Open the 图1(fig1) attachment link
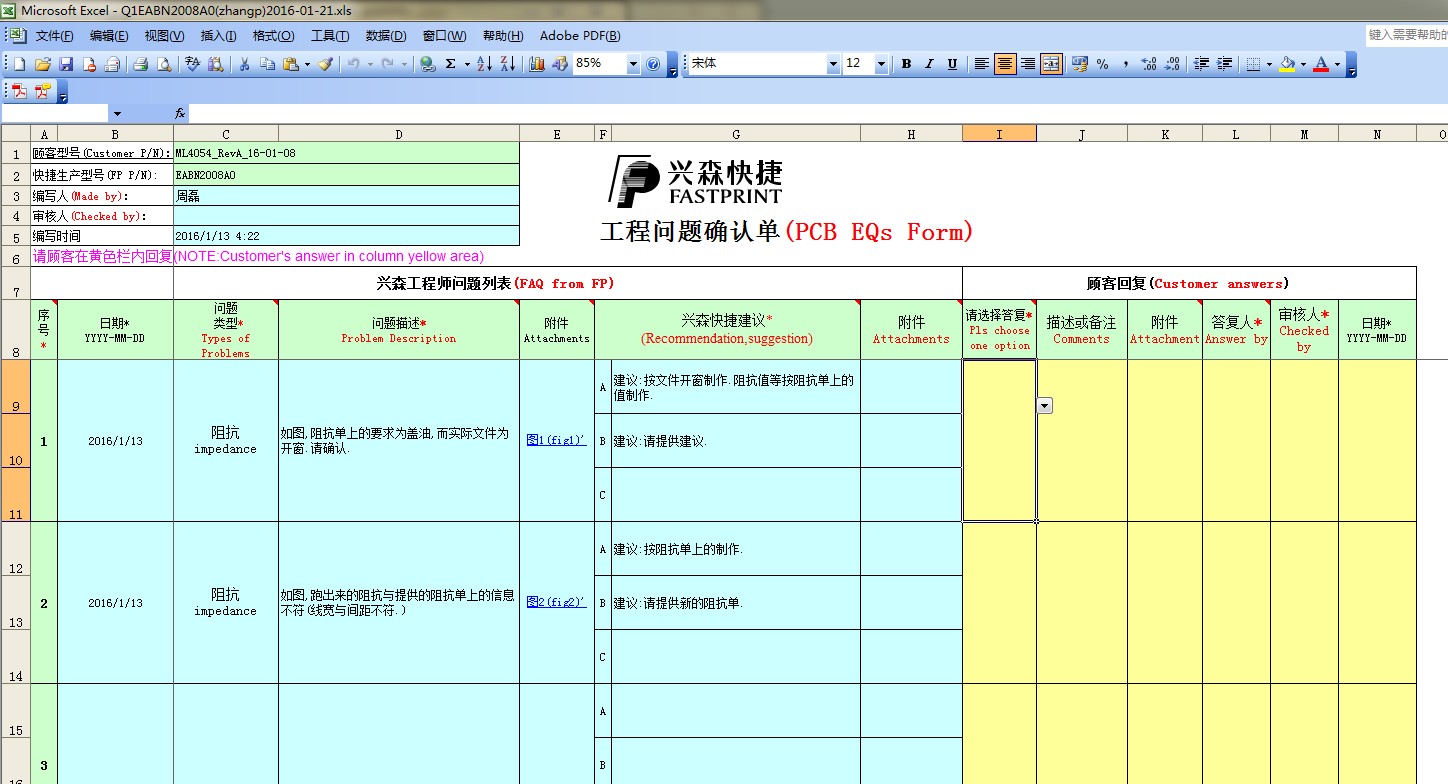Viewport: 1448px width, 784px height. coord(556,440)
